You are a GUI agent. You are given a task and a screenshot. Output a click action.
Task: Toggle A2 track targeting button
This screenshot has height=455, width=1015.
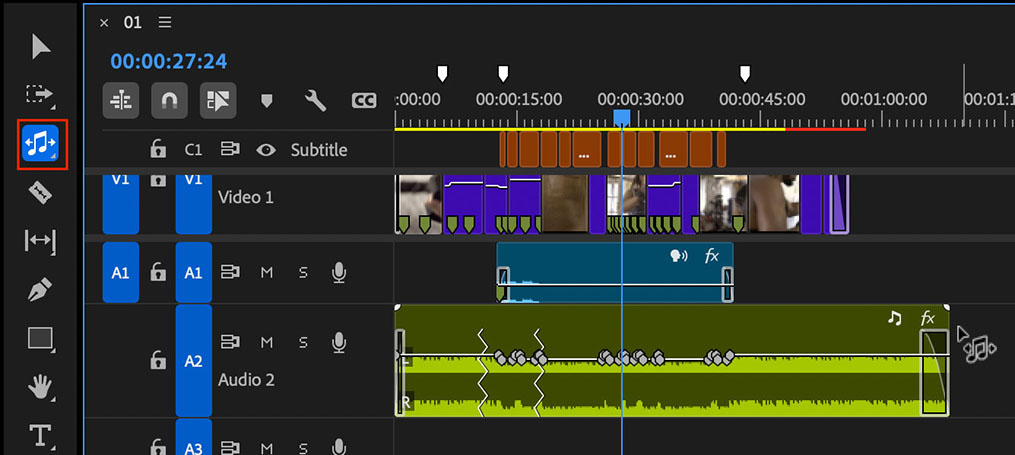(x=194, y=361)
